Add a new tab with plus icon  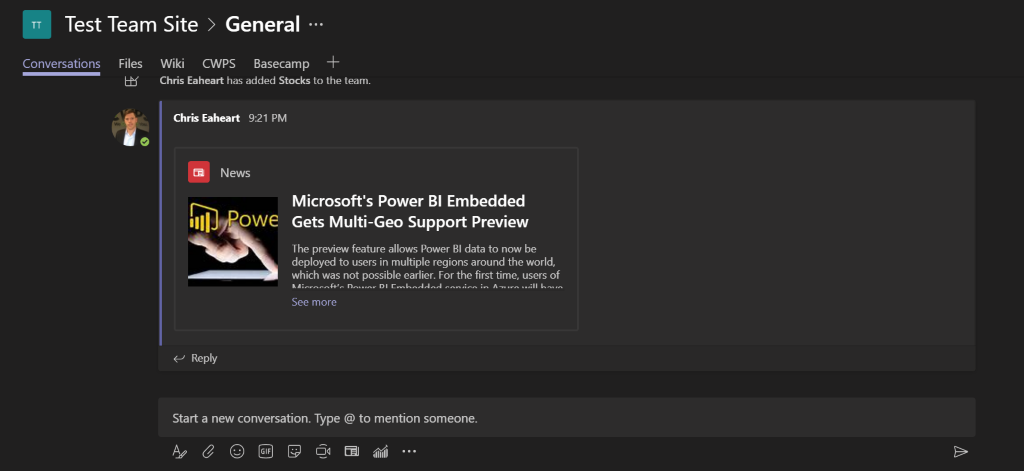tap(334, 63)
